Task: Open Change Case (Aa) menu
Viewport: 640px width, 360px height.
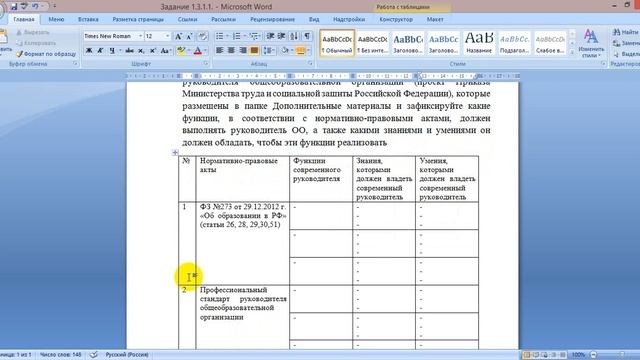Action: pos(165,51)
